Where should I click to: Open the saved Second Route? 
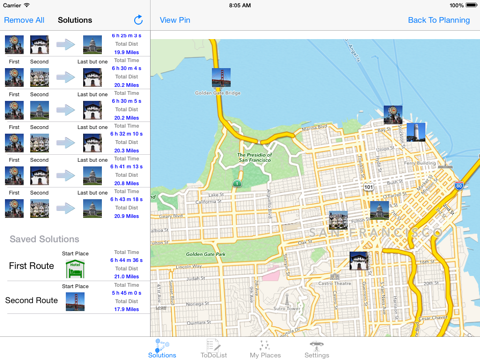[75, 298]
